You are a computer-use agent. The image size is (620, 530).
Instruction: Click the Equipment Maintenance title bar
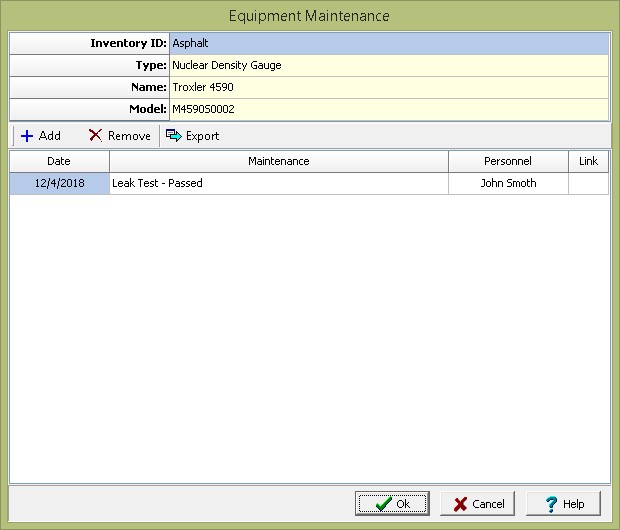pos(309,16)
